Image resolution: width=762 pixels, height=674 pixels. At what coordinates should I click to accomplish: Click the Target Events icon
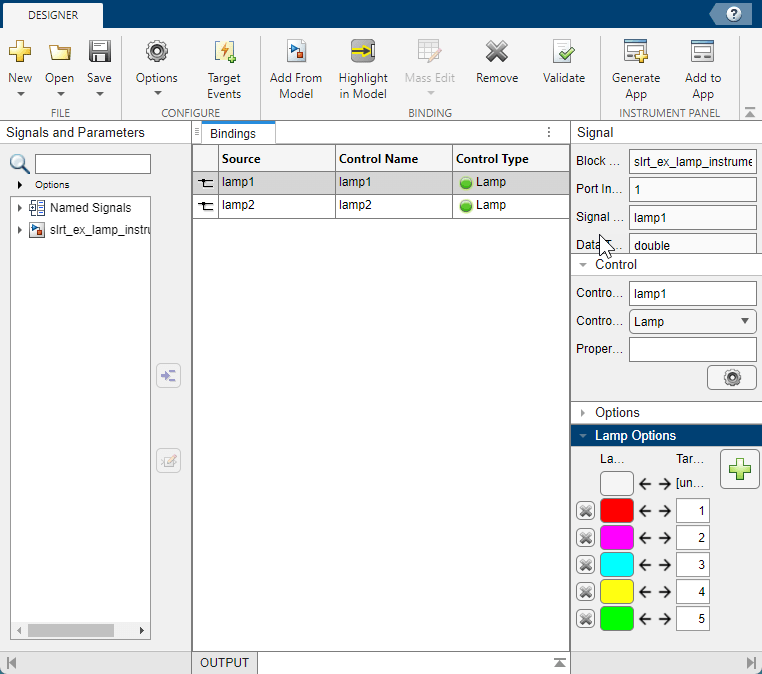click(224, 53)
